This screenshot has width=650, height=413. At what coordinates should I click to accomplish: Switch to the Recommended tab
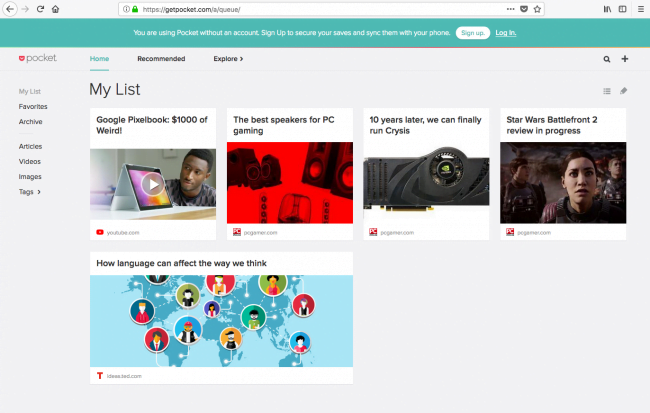(x=161, y=59)
